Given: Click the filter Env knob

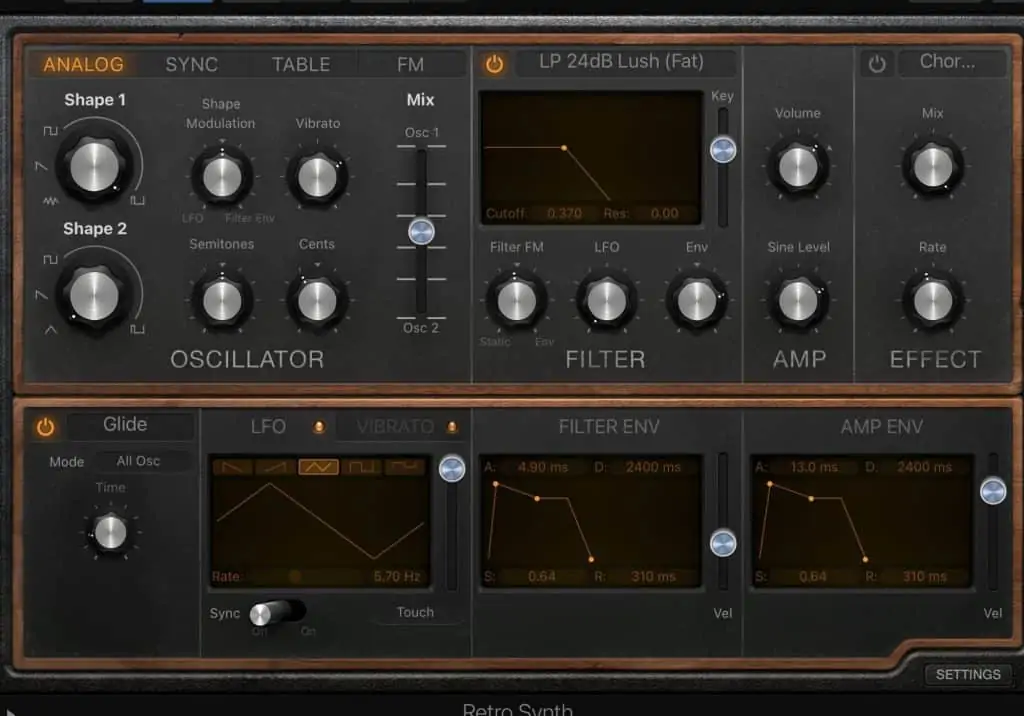Looking at the screenshot, I should pyautogui.click(x=697, y=301).
